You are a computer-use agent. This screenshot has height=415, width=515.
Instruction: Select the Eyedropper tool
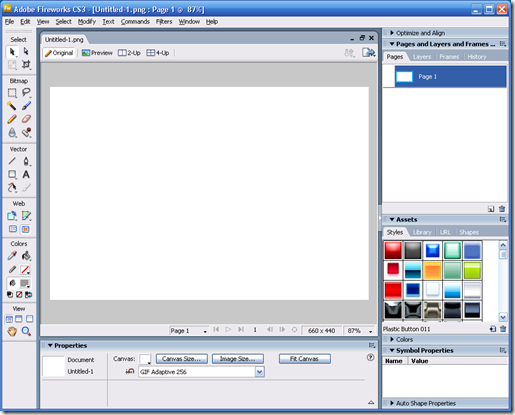pyautogui.click(x=12, y=256)
